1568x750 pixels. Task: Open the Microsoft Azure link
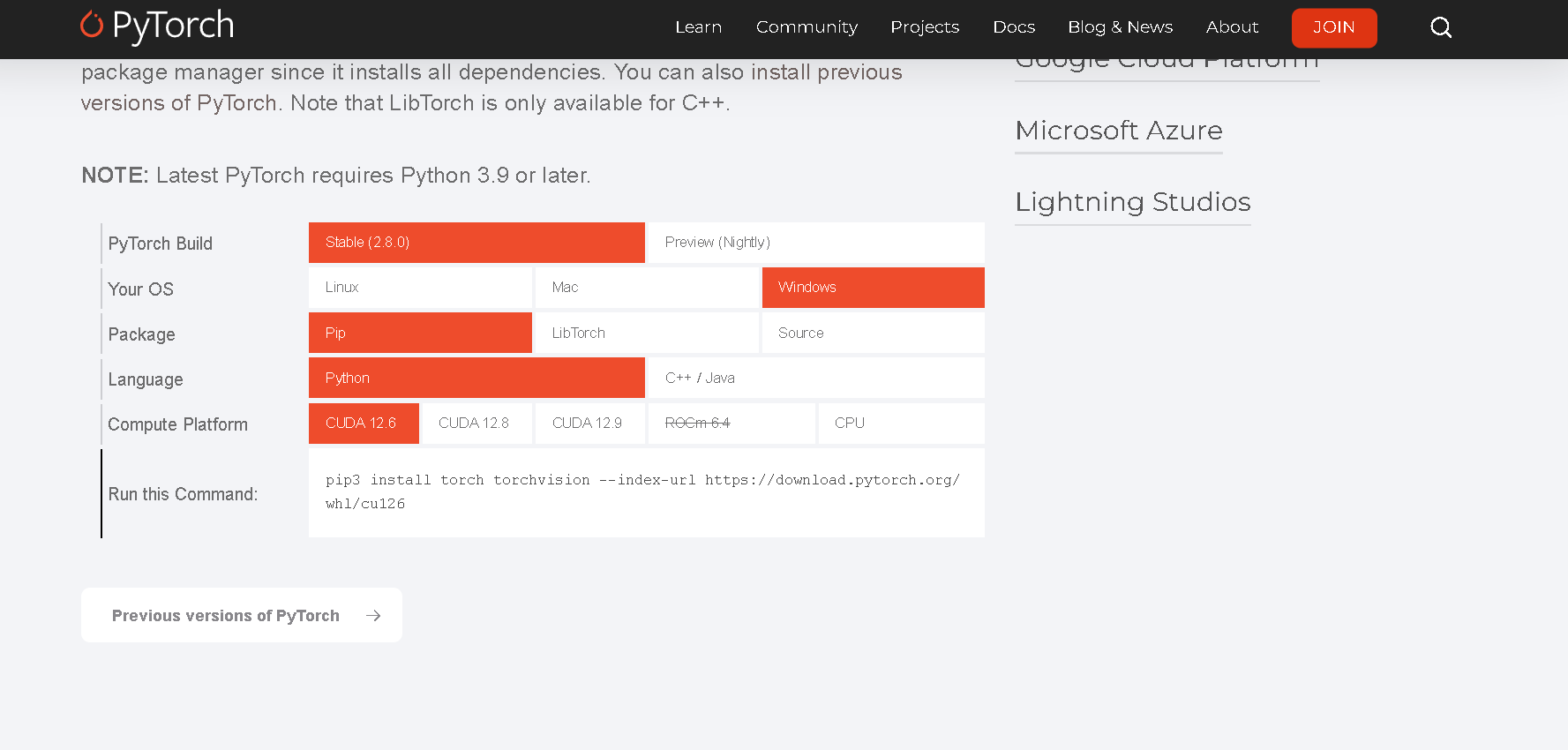click(x=1119, y=131)
